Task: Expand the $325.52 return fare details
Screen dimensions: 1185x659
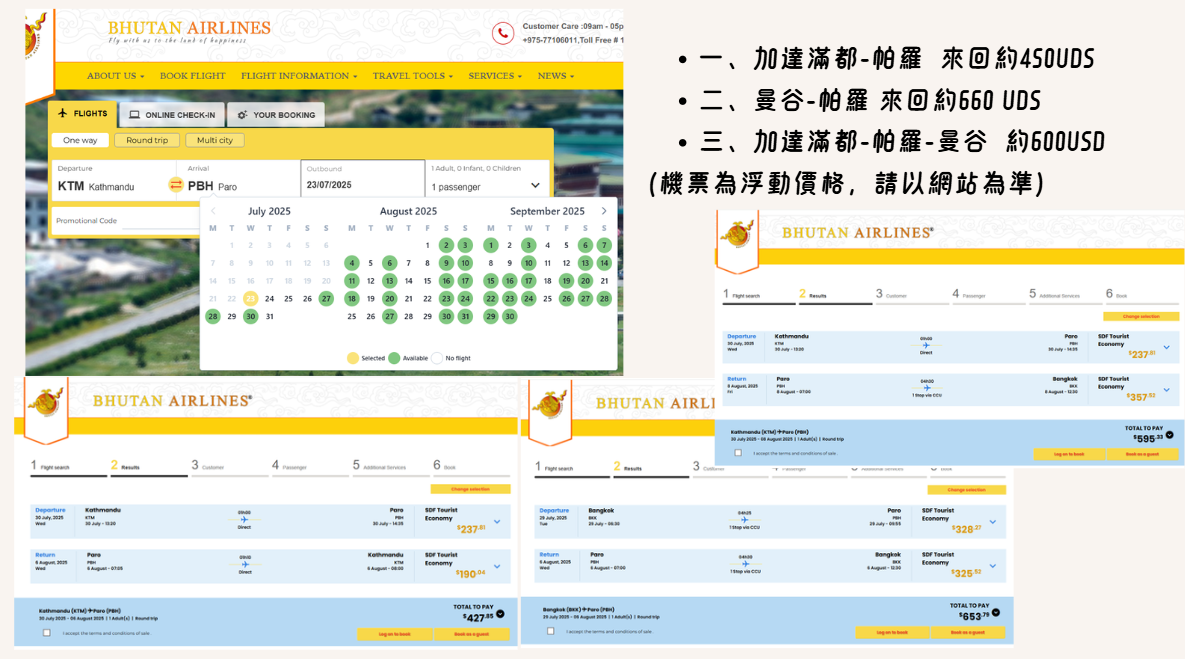Action: [993, 565]
